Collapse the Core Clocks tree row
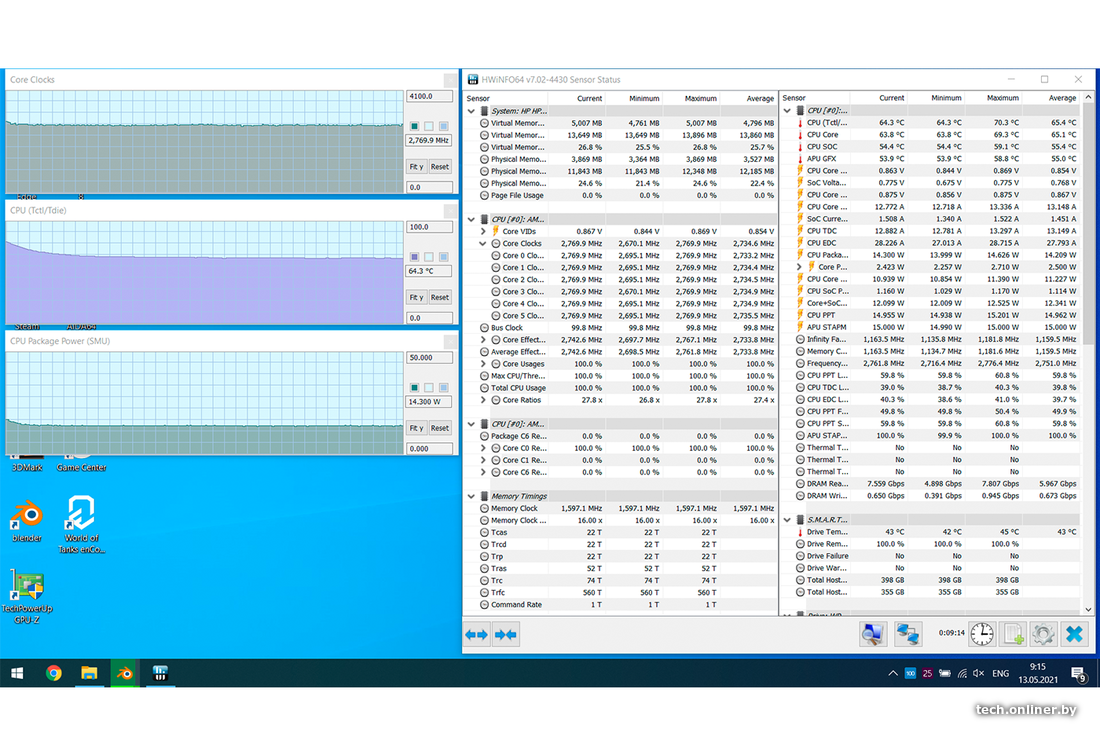 (484, 244)
